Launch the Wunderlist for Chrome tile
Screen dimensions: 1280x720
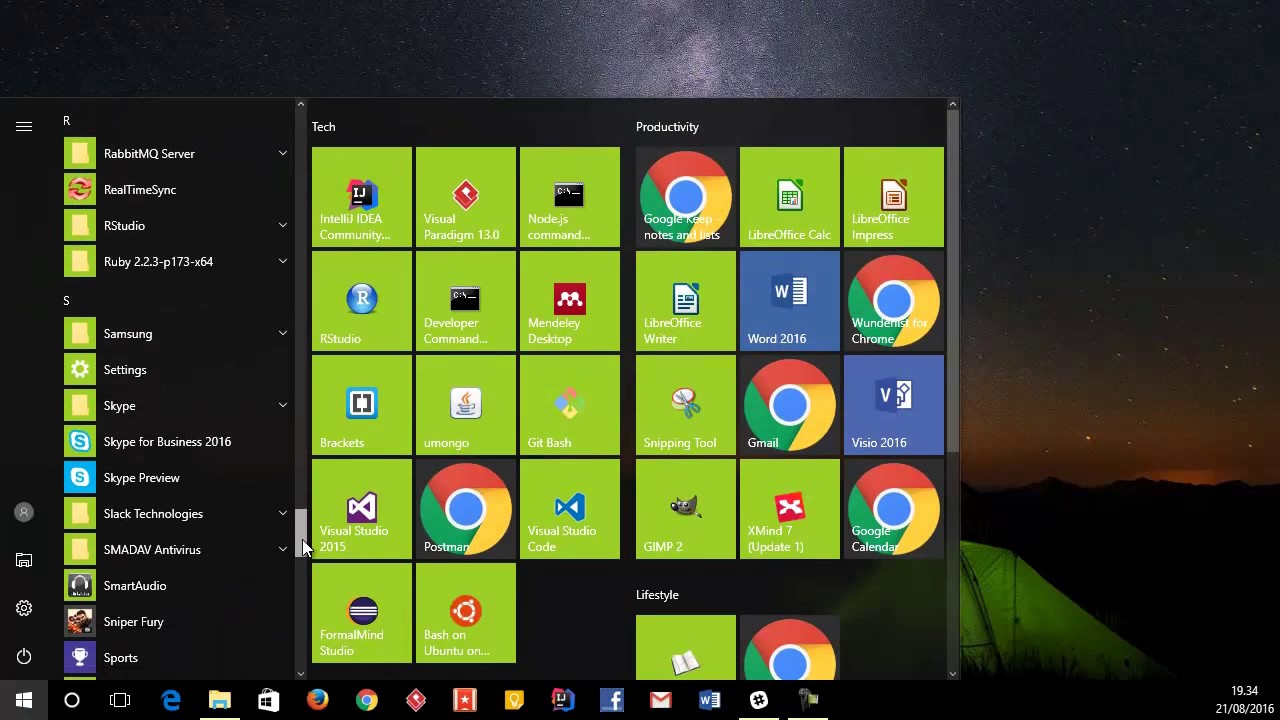point(894,301)
